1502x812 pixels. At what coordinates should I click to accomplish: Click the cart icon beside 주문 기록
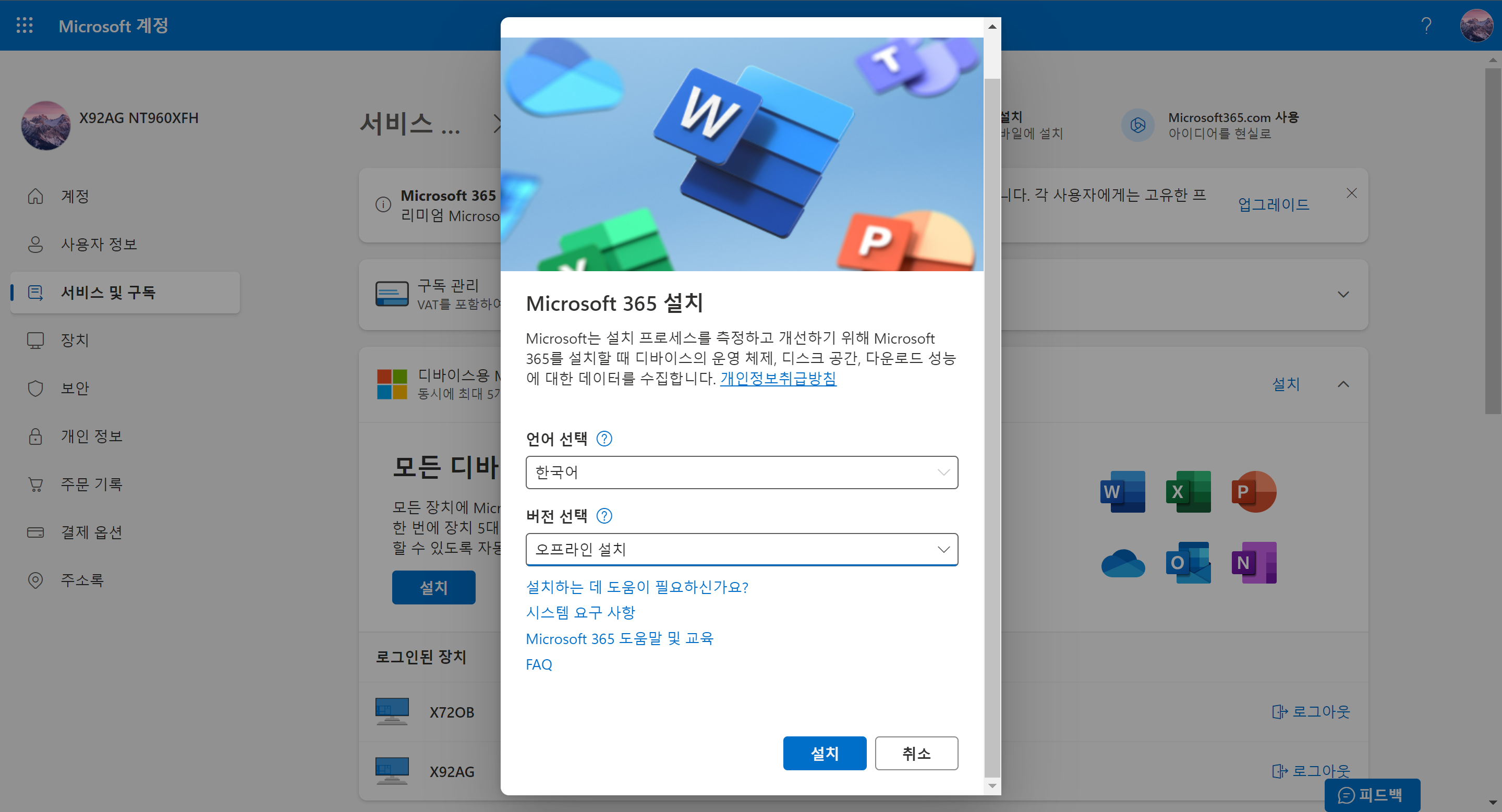pos(35,484)
